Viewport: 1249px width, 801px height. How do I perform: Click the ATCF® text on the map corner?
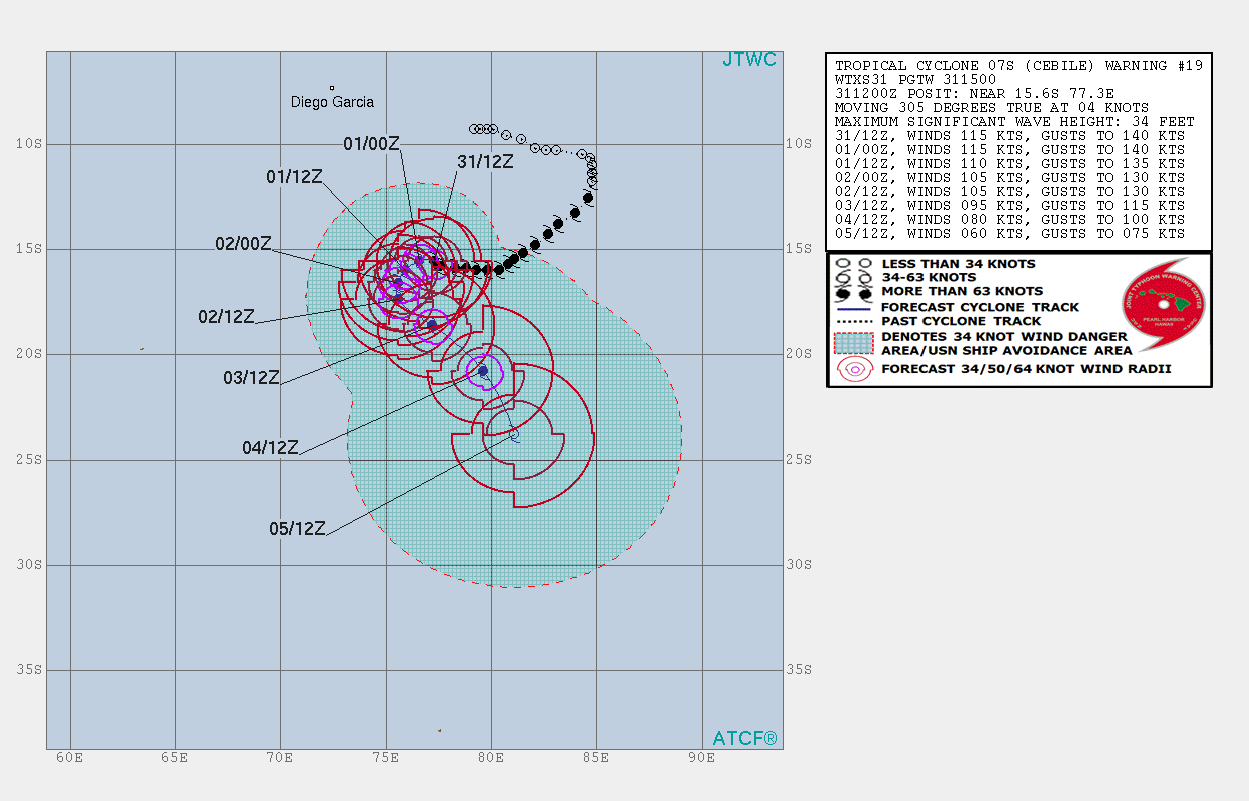coord(744,738)
